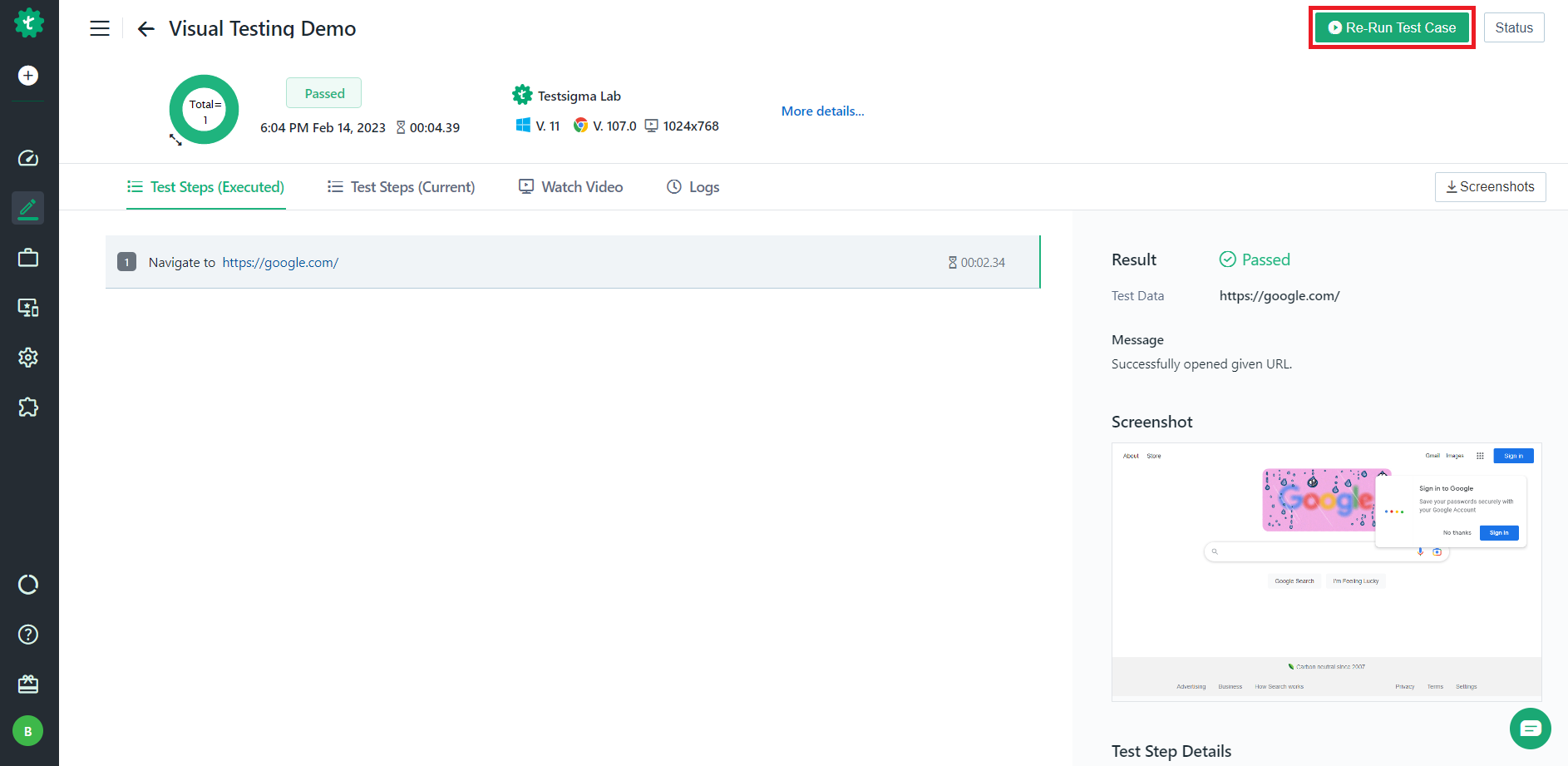Switch to the Watch Video tab

click(x=571, y=187)
